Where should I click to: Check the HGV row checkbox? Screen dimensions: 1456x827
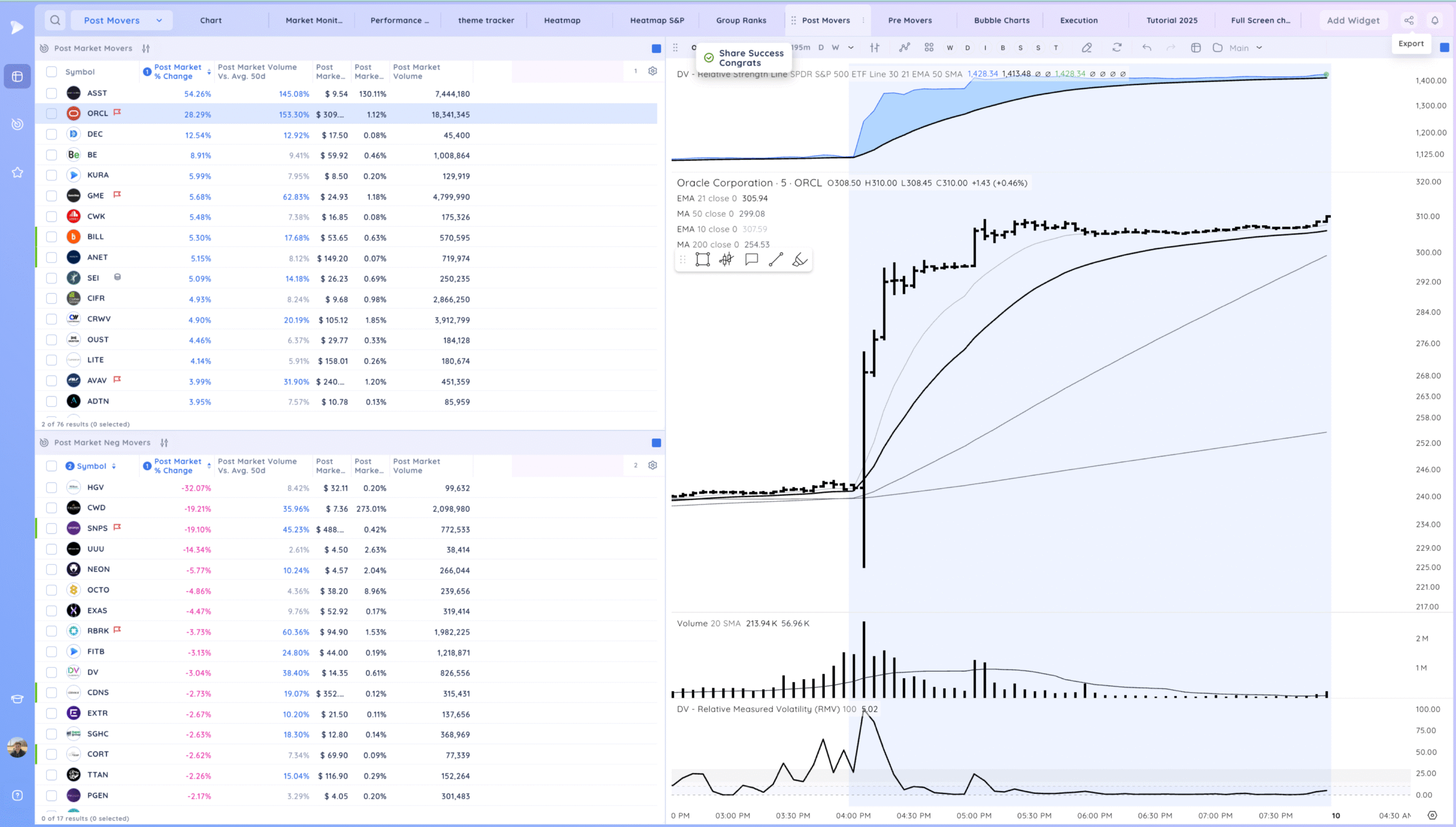coord(51,487)
